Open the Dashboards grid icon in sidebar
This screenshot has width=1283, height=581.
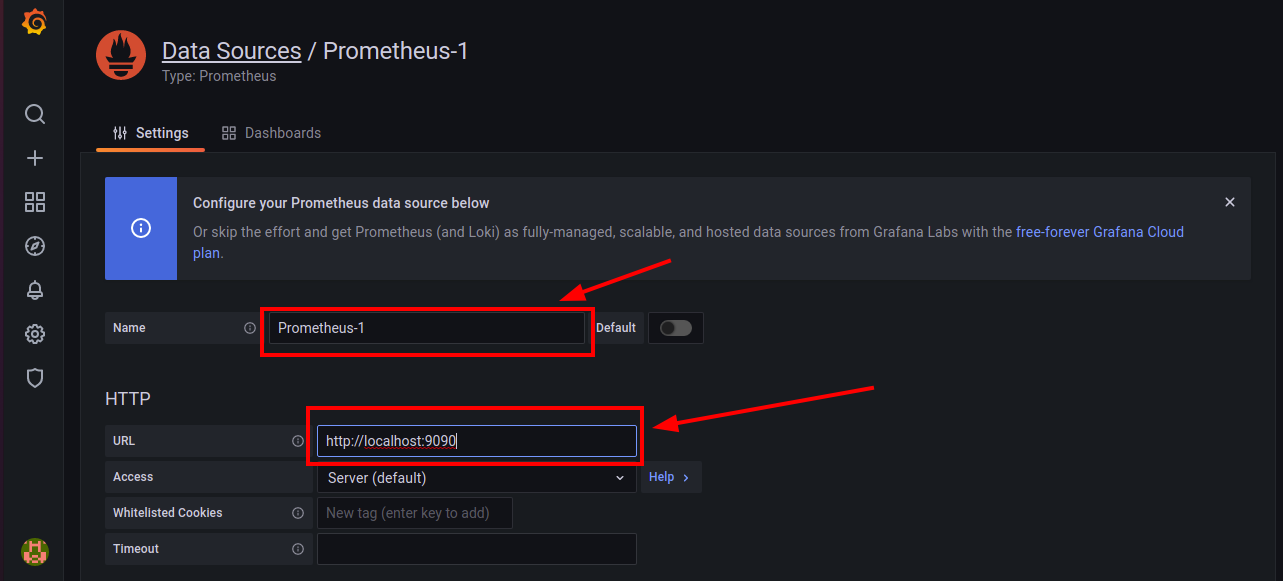[35, 202]
